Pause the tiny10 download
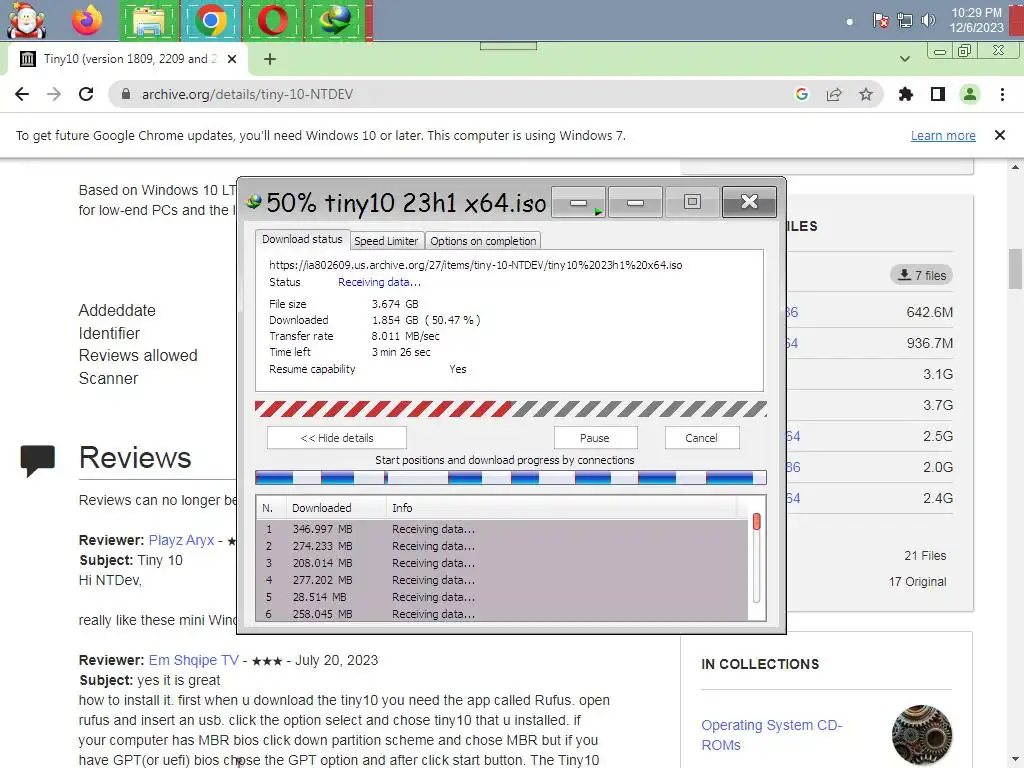Viewport: 1024px width, 768px height. [595, 438]
